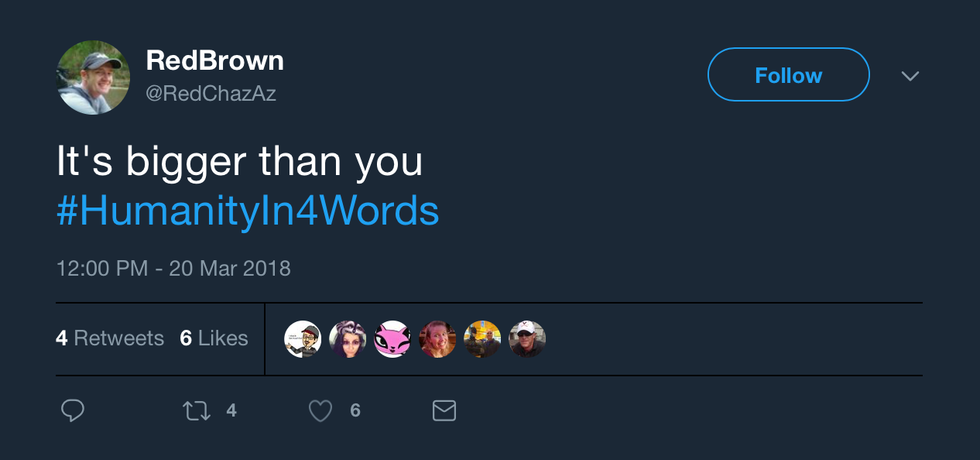View the 6 Likes list

pos(214,338)
